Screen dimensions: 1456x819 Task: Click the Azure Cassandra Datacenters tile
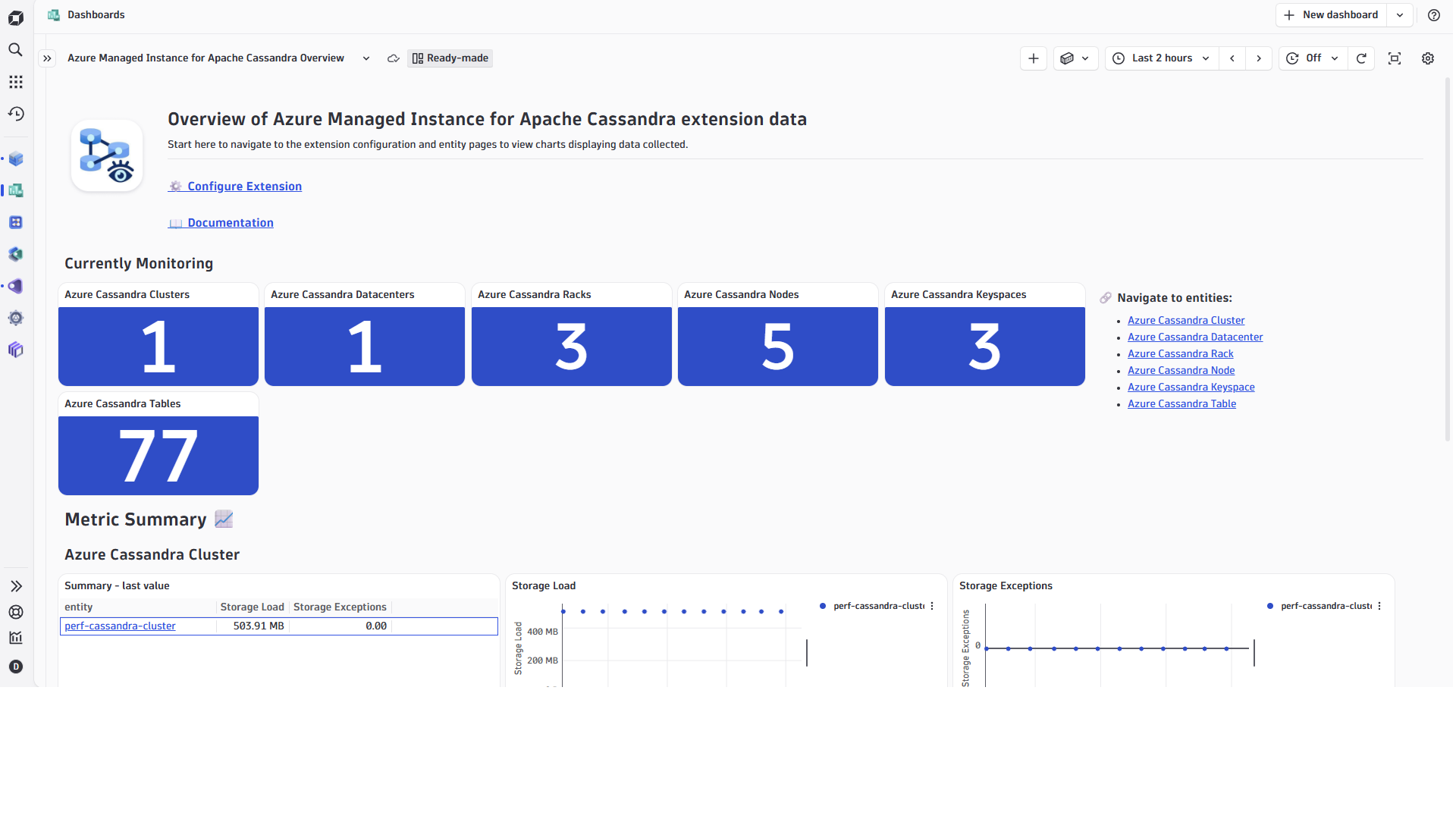365,334
